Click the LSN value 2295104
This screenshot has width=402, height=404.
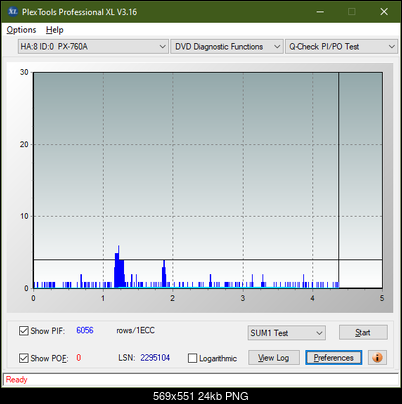coord(155,358)
